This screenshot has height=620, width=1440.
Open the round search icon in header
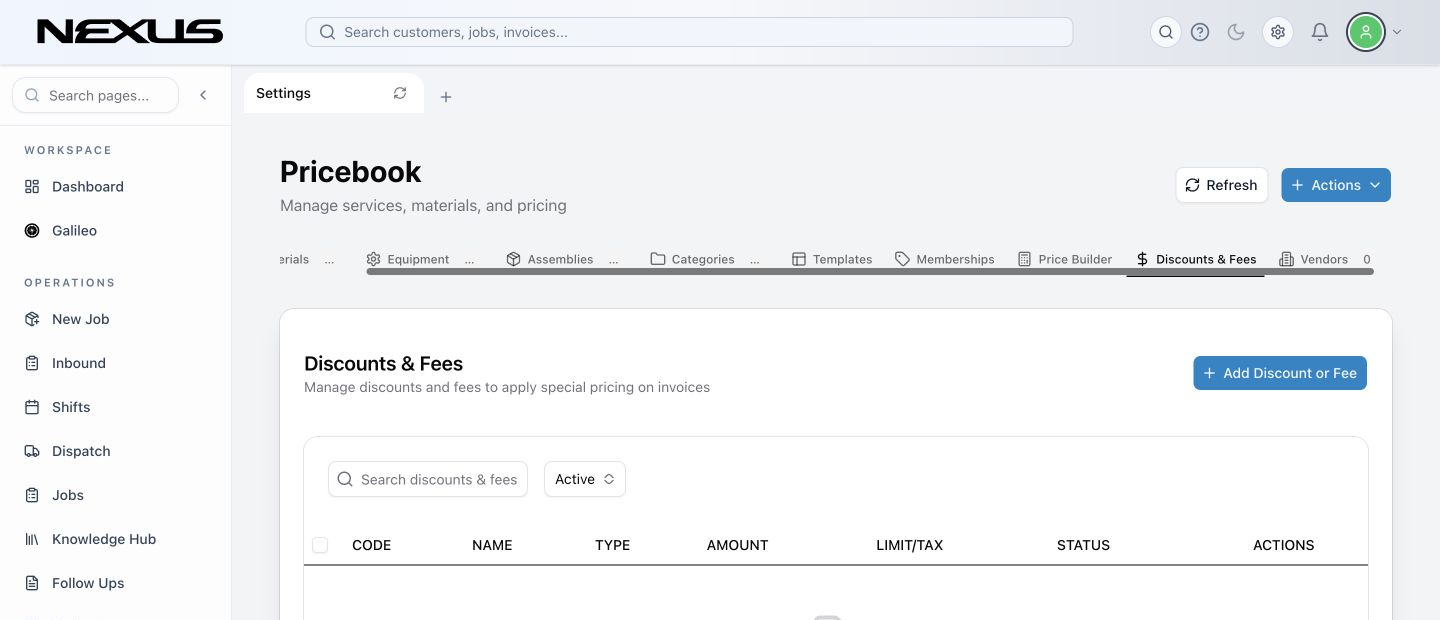[x=1166, y=32]
